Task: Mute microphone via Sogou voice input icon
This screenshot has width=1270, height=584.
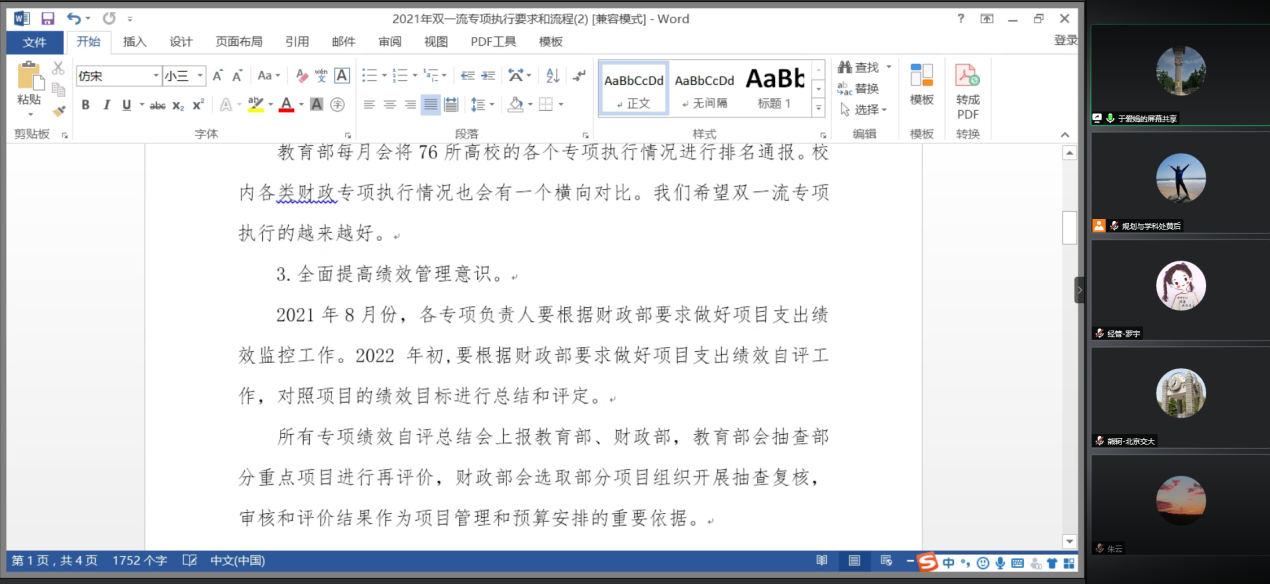Action: click(1000, 562)
